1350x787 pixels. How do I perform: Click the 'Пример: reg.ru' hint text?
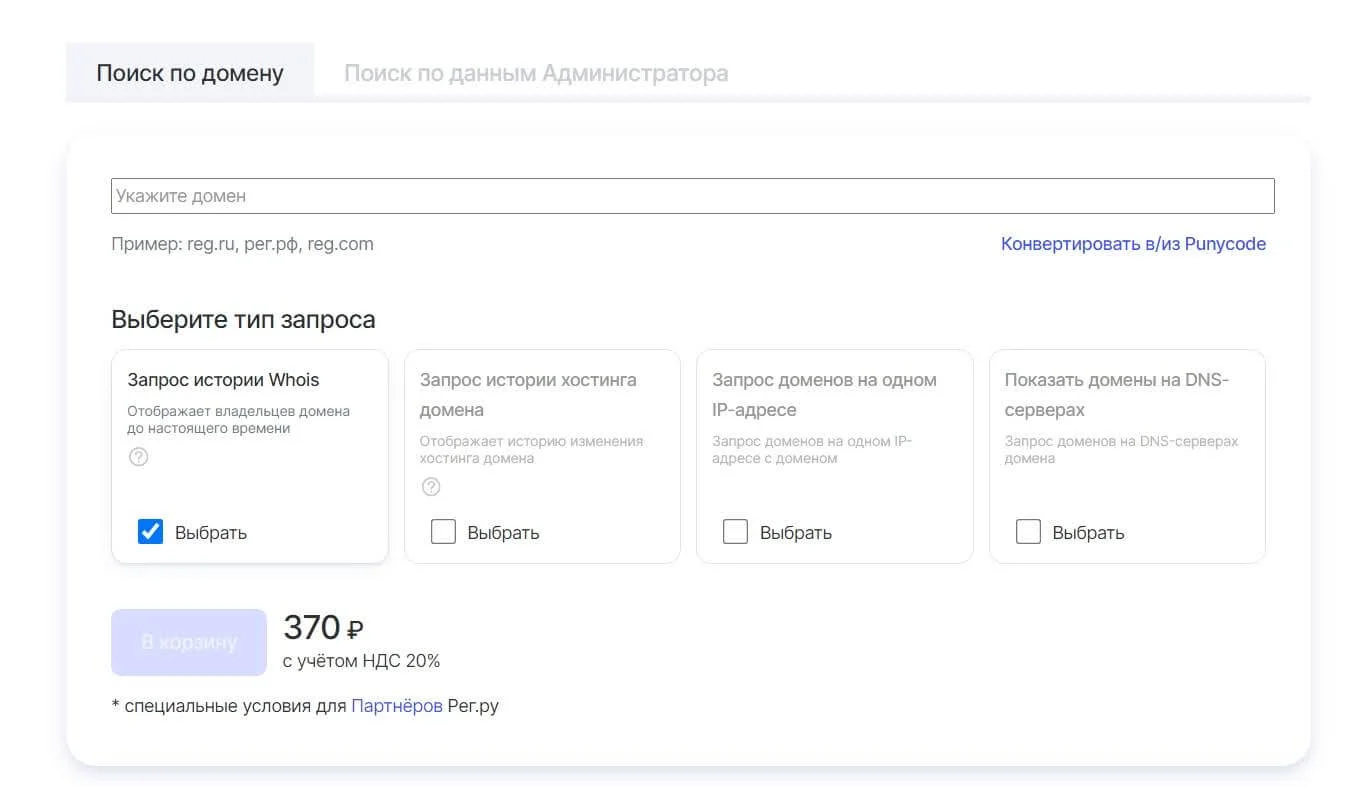[x=242, y=244]
